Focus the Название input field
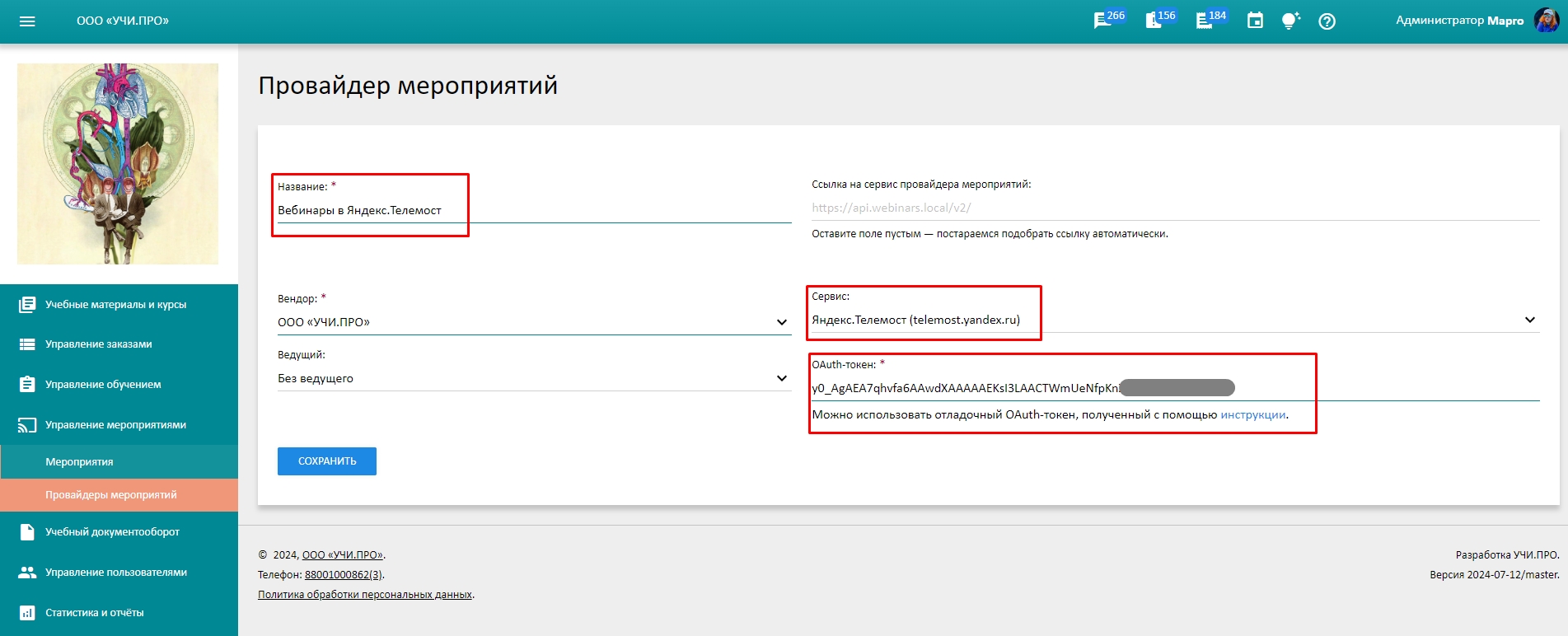Viewport: 1568px width, 636px height. (534, 211)
